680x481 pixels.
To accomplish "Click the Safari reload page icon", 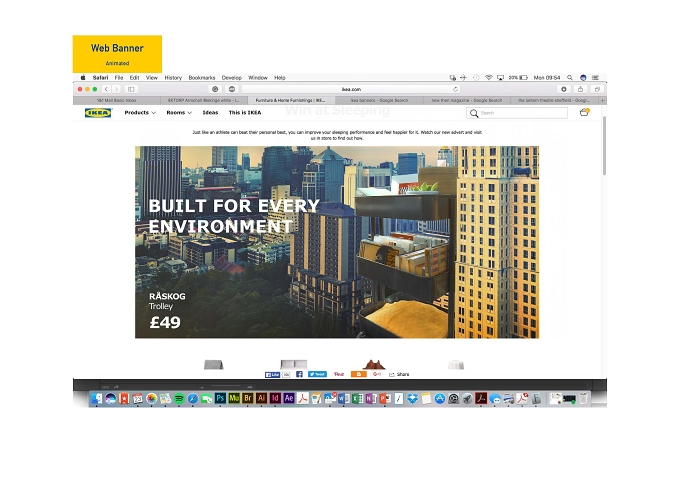I will click(x=455, y=89).
